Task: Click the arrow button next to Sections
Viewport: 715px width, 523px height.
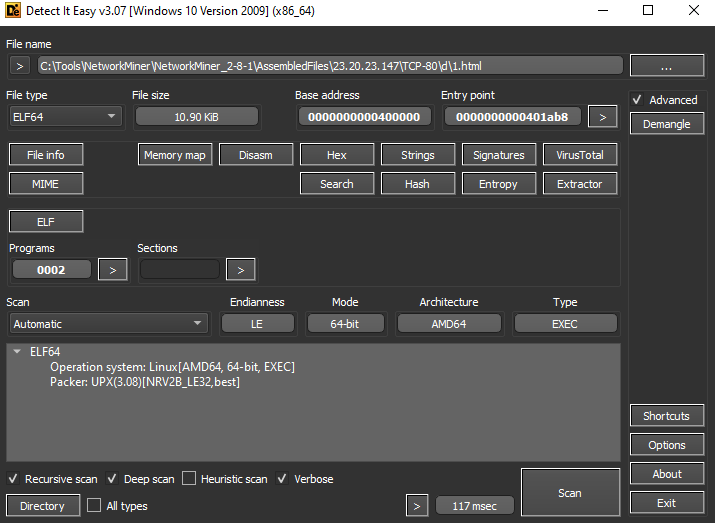Action: (x=240, y=269)
